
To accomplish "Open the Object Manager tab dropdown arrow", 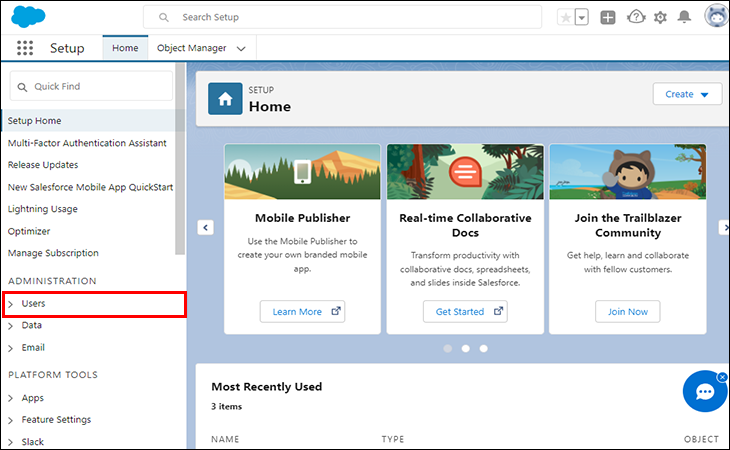I will tap(240, 48).
